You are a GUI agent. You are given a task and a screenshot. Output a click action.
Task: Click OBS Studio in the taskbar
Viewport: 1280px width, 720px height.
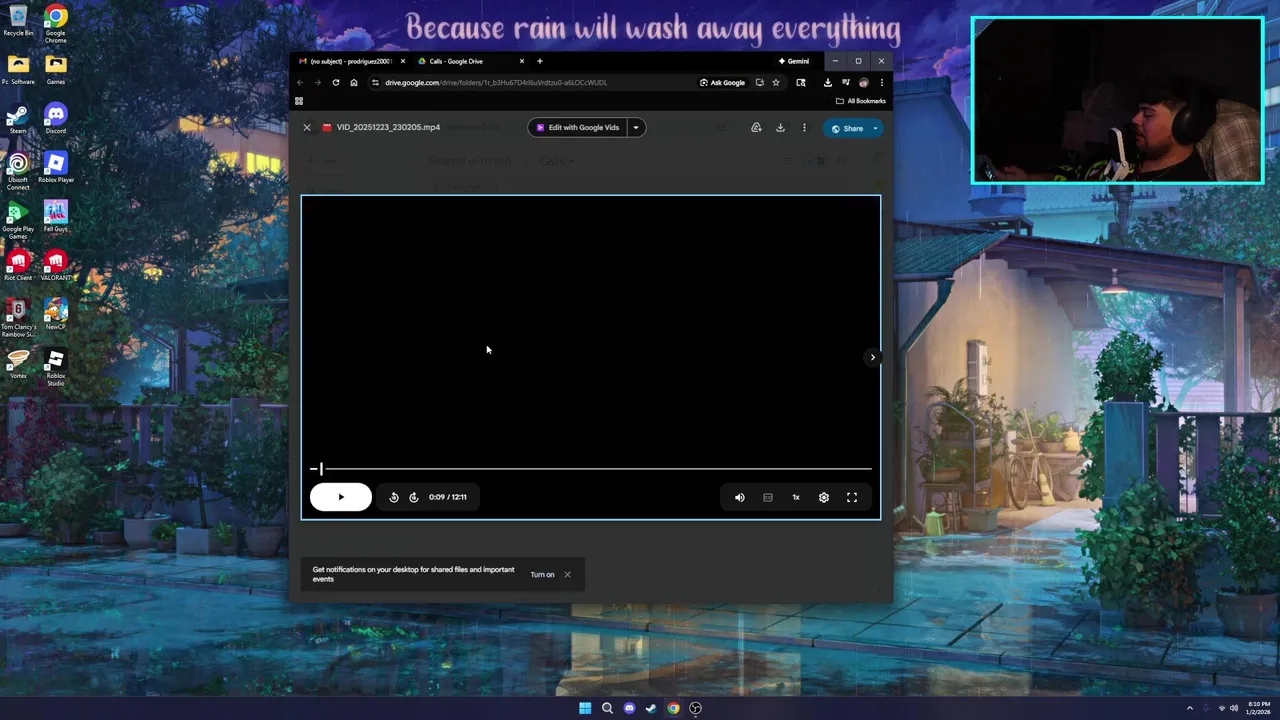[x=695, y=708]
